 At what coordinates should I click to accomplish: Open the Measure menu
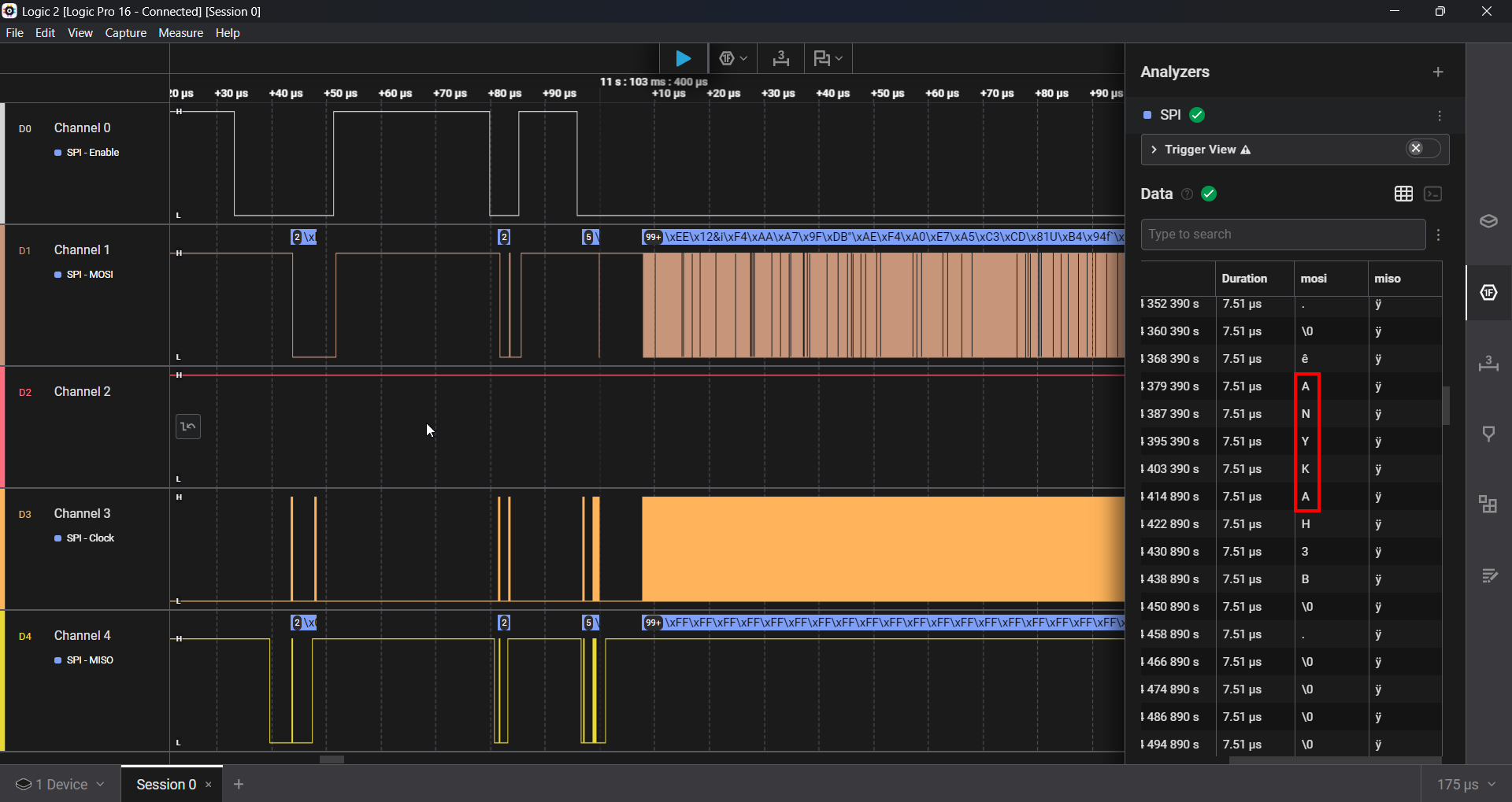tap(180, 33)
